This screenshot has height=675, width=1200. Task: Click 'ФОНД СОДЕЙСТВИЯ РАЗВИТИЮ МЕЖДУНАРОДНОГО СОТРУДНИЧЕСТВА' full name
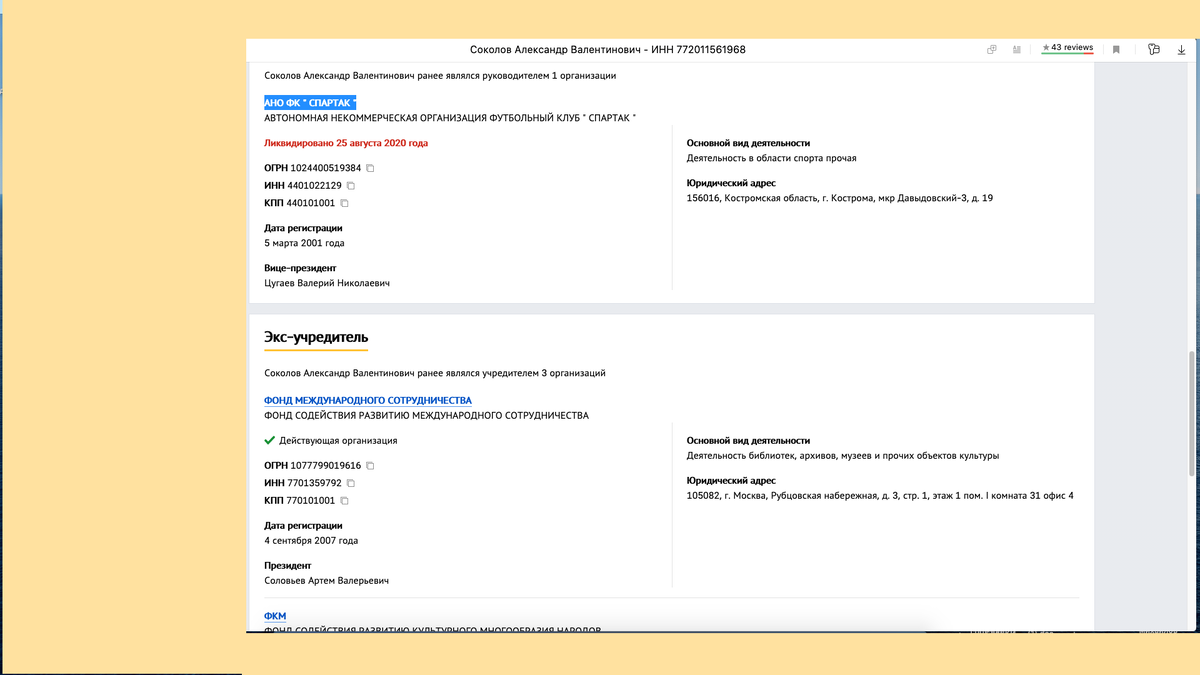426,415
